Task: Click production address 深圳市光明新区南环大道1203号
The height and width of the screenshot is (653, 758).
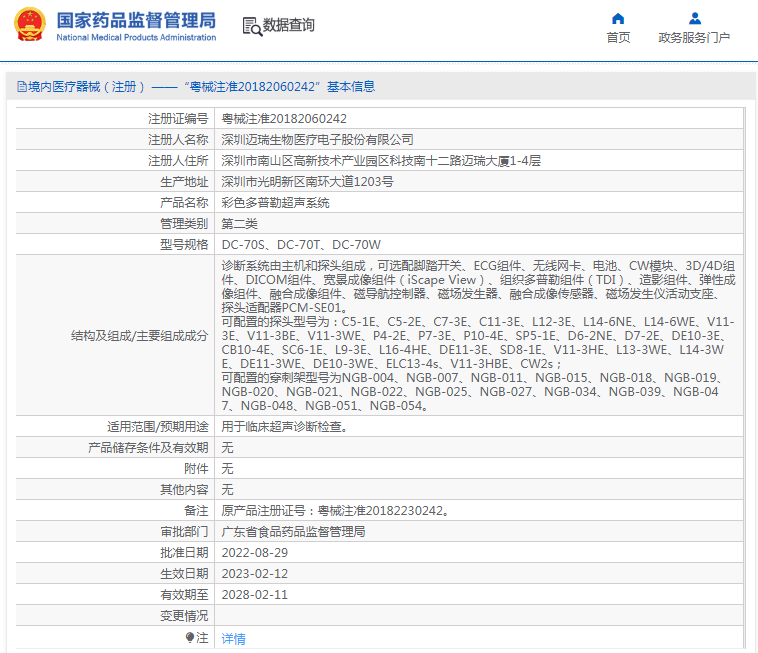Action: point(307,182)
